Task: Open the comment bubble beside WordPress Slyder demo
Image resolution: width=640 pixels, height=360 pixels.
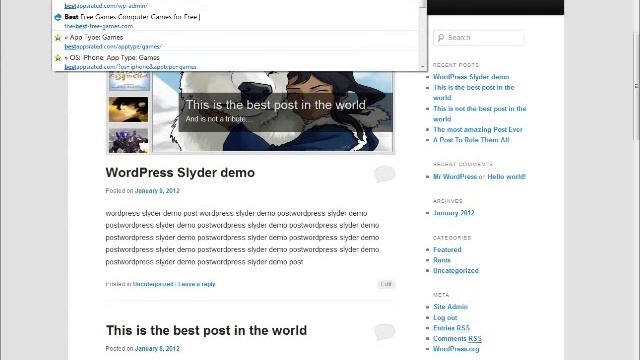Action: click(384, 174)
